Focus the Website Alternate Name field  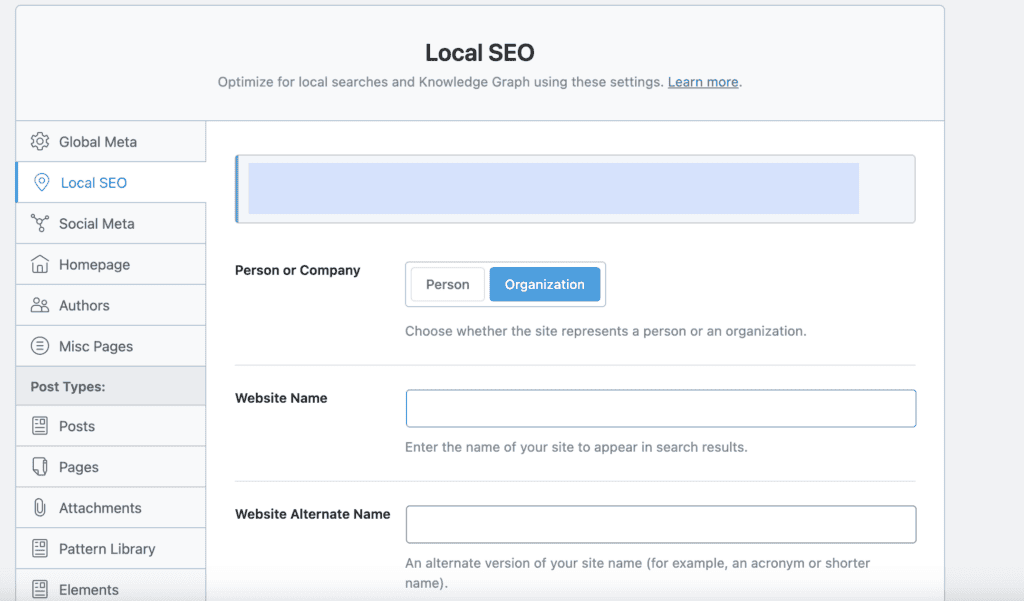coord(661,524)
